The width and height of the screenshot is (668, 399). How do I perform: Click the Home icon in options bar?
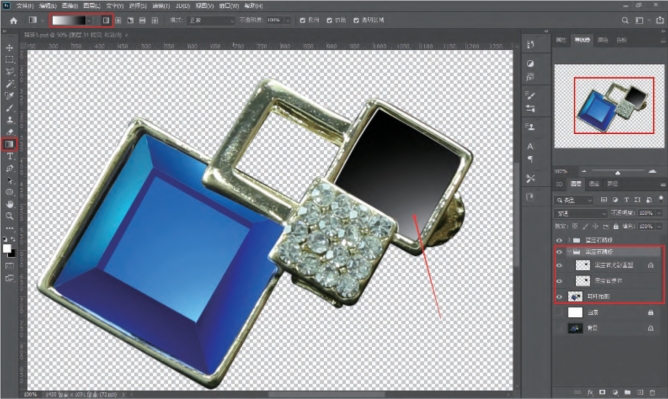[14, 20]
